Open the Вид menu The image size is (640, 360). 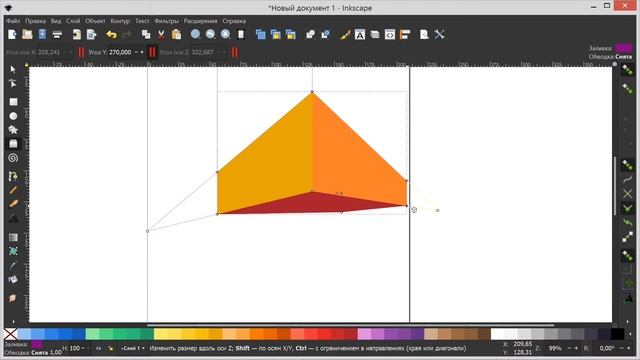click(x=56, y=21)
